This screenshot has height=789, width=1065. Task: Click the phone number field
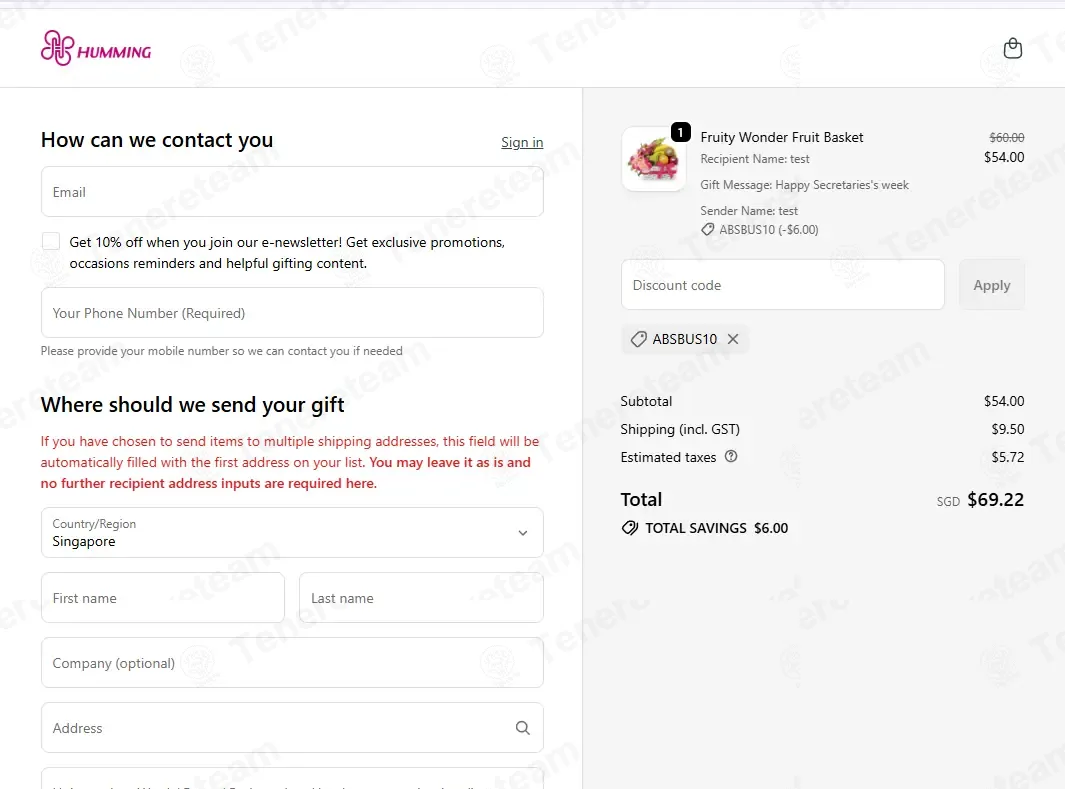(292, 313)
